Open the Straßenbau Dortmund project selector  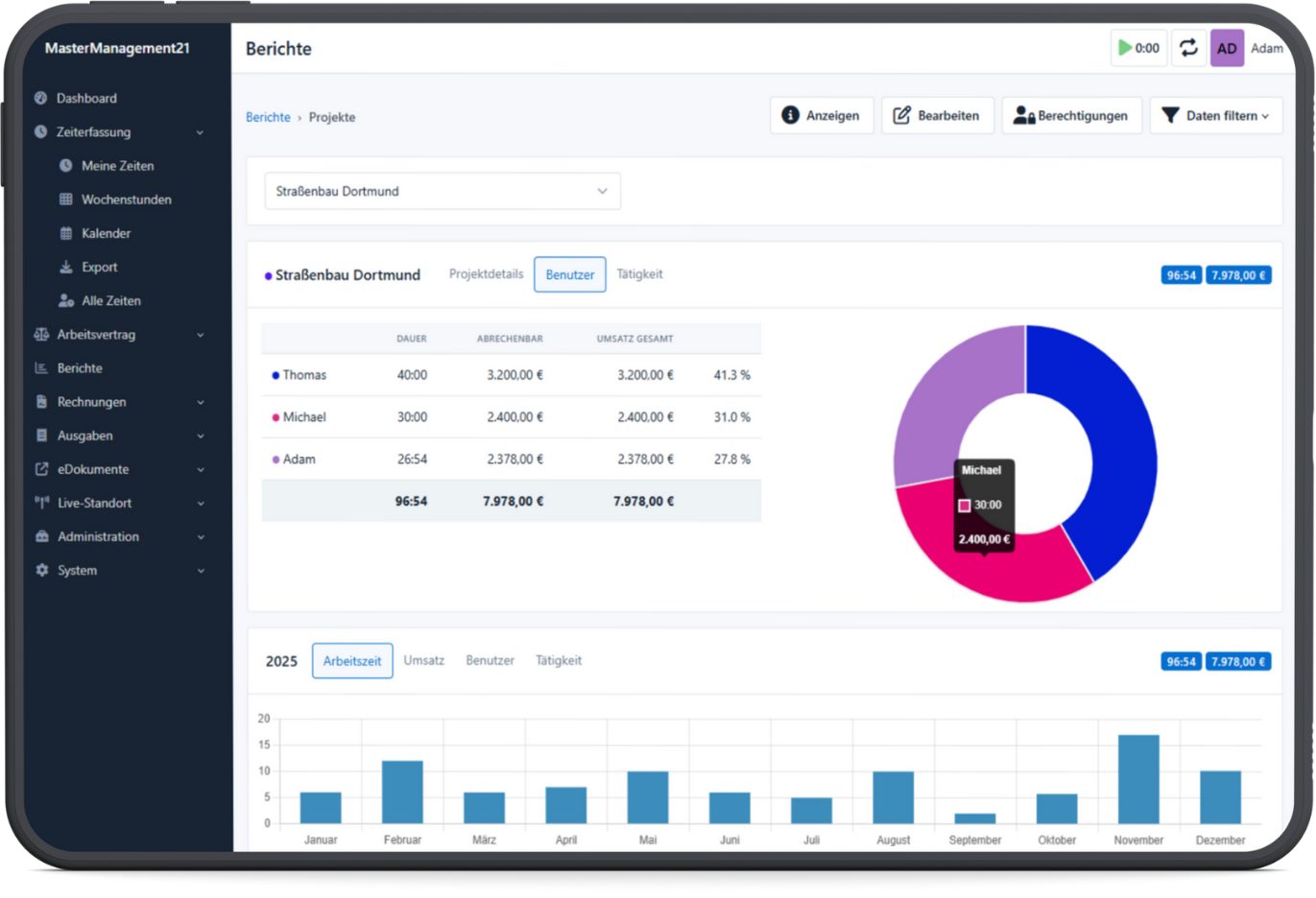[x=443, y=191]
